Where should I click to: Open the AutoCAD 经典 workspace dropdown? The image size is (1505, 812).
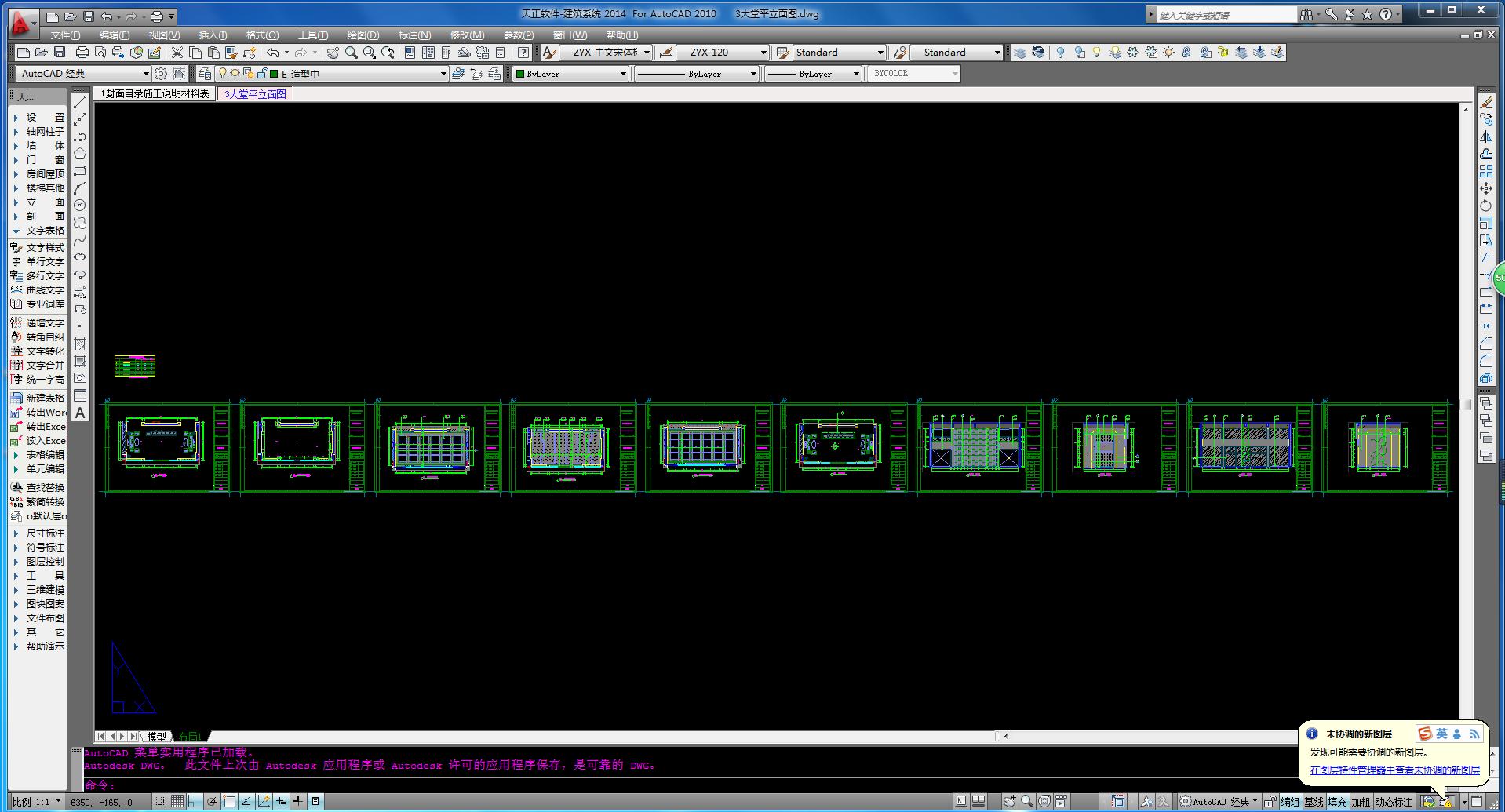click(82, 74)
